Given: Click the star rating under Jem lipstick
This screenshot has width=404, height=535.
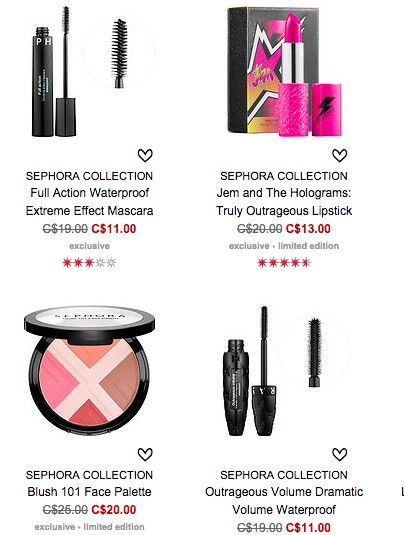Looking at the screenshot, I should [284, 263].
